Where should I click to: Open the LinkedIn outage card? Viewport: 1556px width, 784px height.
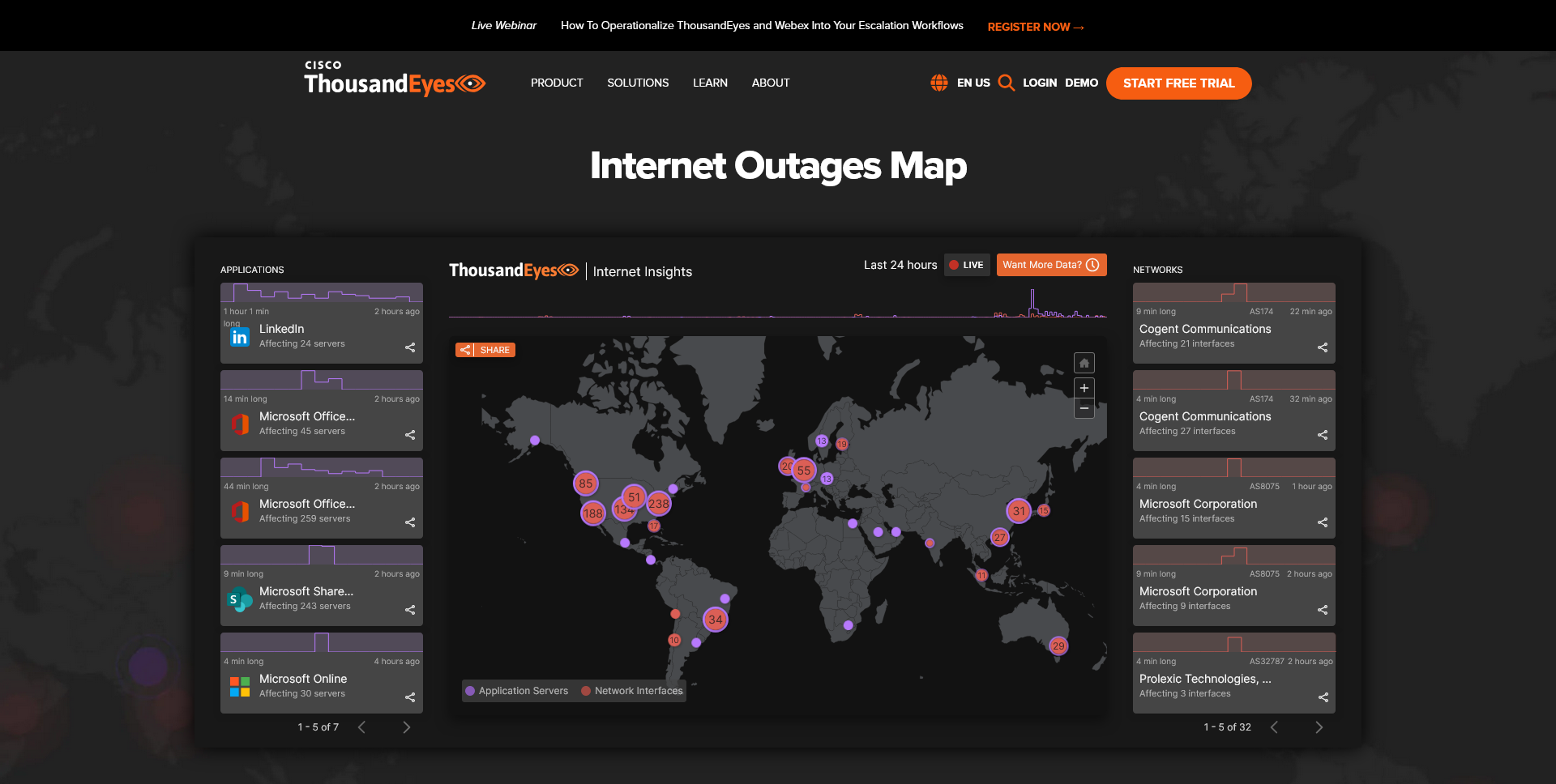click(322, 323)
